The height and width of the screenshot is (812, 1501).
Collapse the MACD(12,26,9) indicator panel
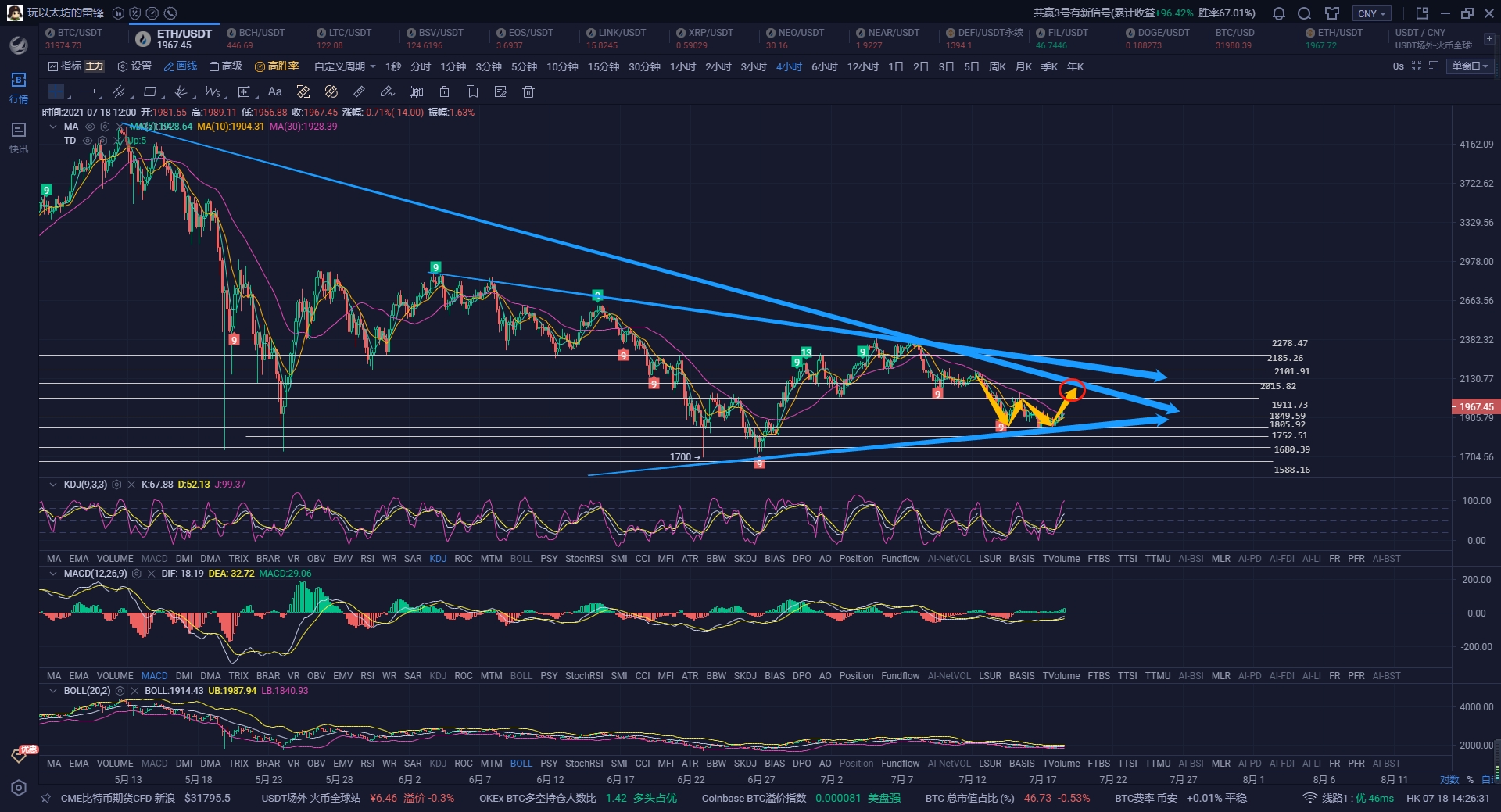point(53,574)
